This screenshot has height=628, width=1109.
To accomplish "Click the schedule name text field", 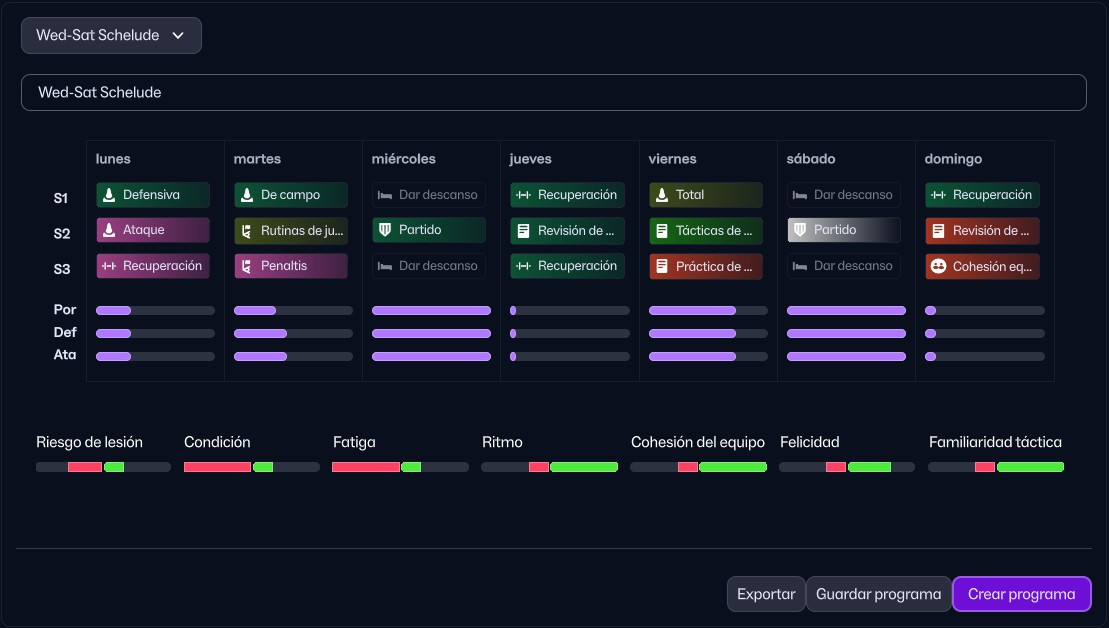I will (x=553, y=92).
